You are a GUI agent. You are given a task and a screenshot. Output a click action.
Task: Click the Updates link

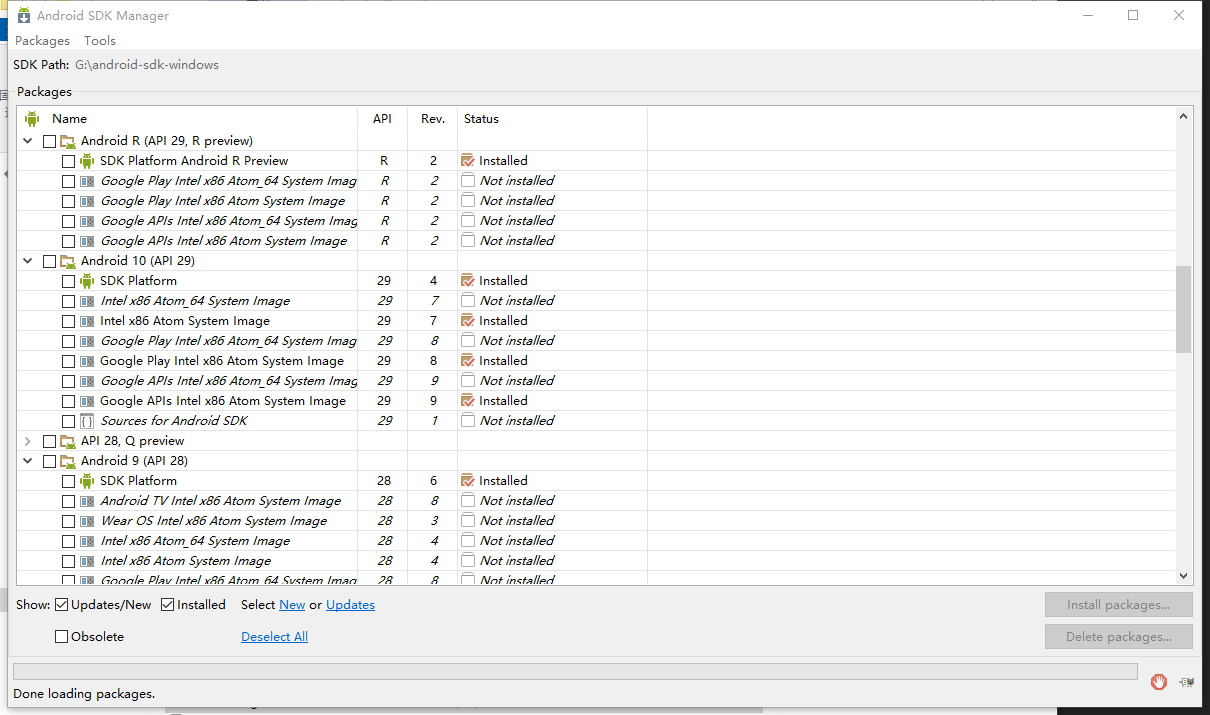pos(350,605)
